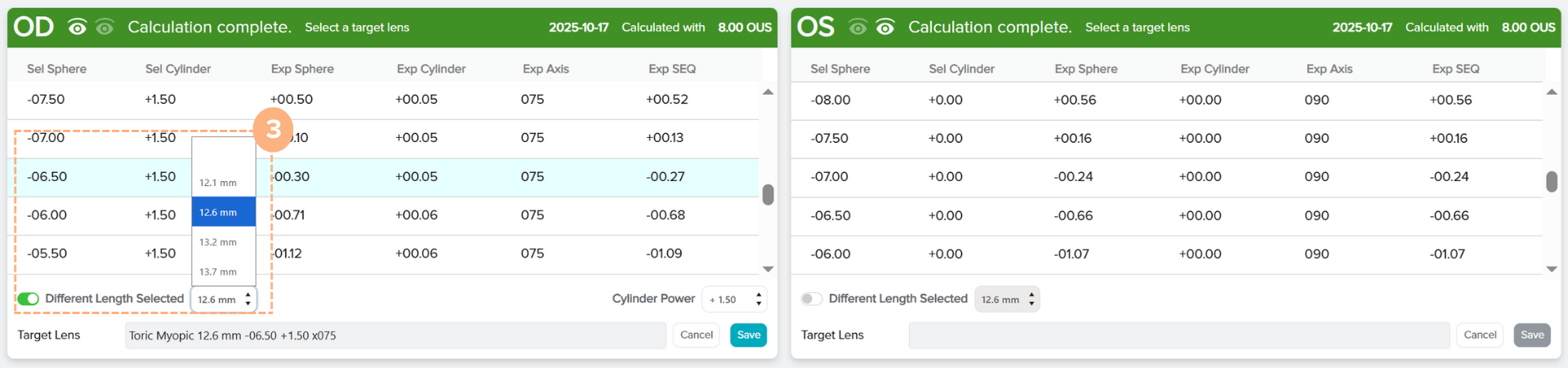Click the dimmed left eye icon in OD header
Screen dimensions: 1568x368
click(x=105, y=28)
